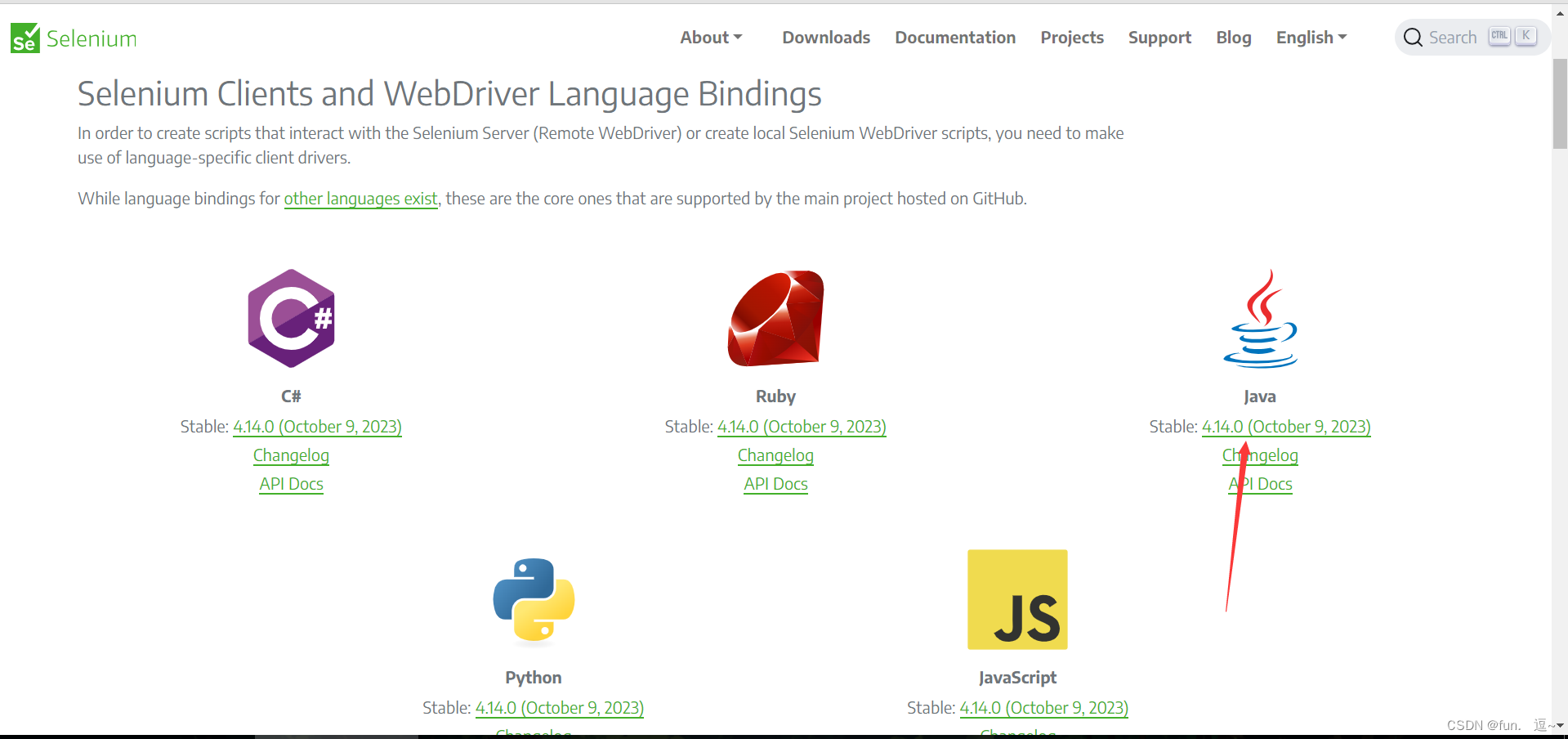Click the scrollbar down arrow

tap(1560, 725)
